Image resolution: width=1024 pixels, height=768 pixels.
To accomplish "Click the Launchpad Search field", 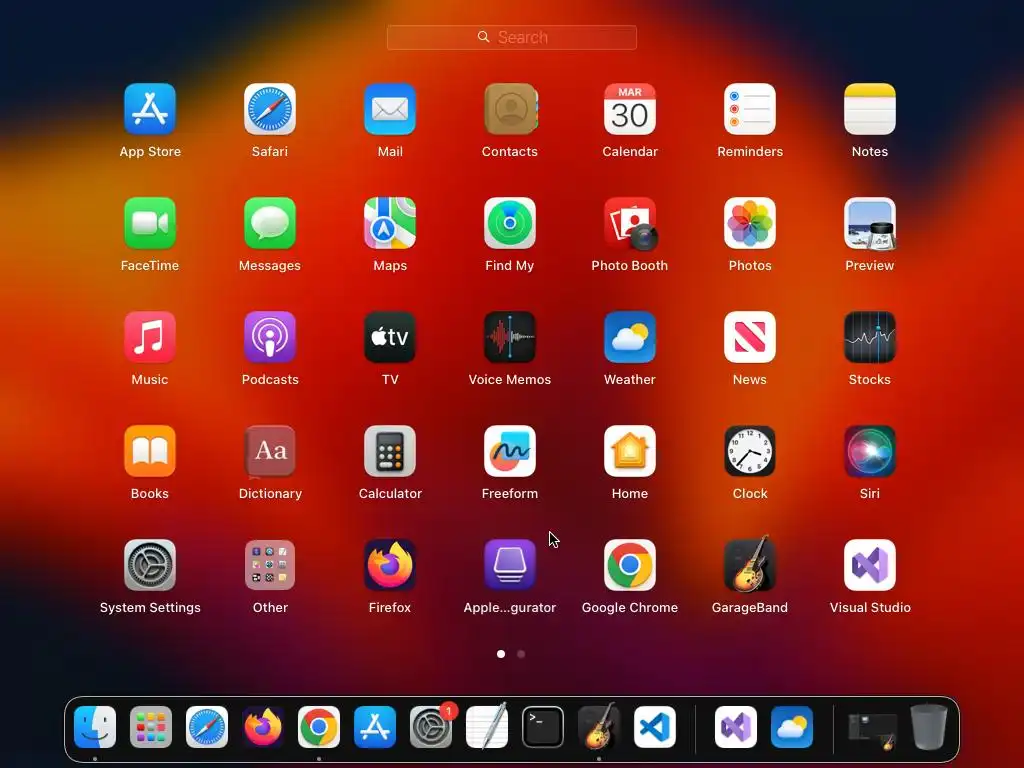I will tap(512, 37).
